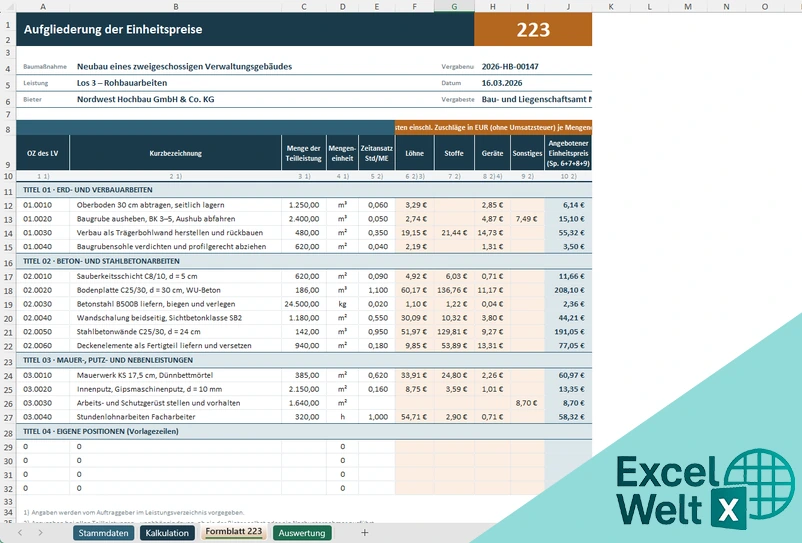The height and width of the screenshot is (543, 802).
Task: Select 'TITEL 04 - EIGENE POSITIONEN' row
Action: pos(304,432)
